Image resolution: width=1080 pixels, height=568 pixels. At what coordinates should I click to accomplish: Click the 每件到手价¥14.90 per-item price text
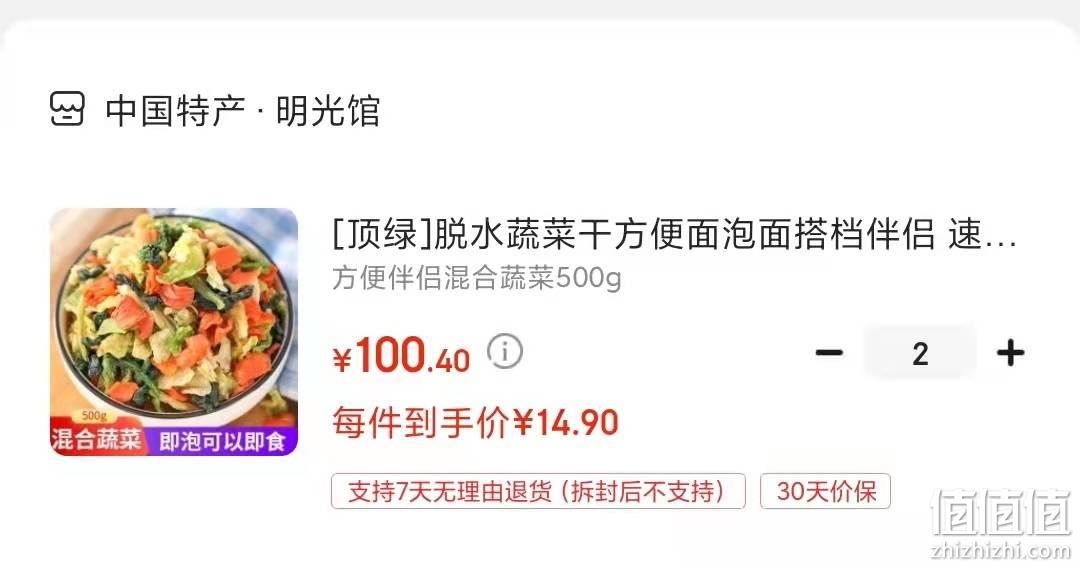pyautogui.click(x=475, y=422)
